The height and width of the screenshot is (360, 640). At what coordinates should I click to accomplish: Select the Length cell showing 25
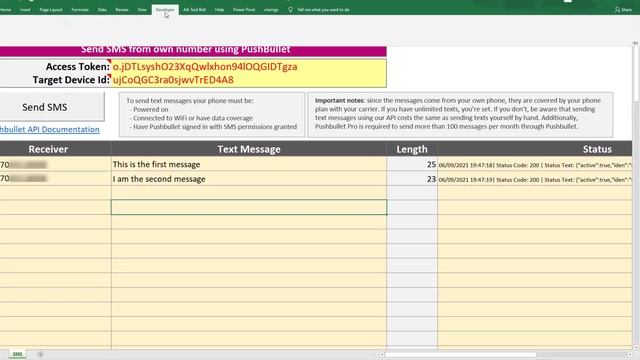pos(412,164)
